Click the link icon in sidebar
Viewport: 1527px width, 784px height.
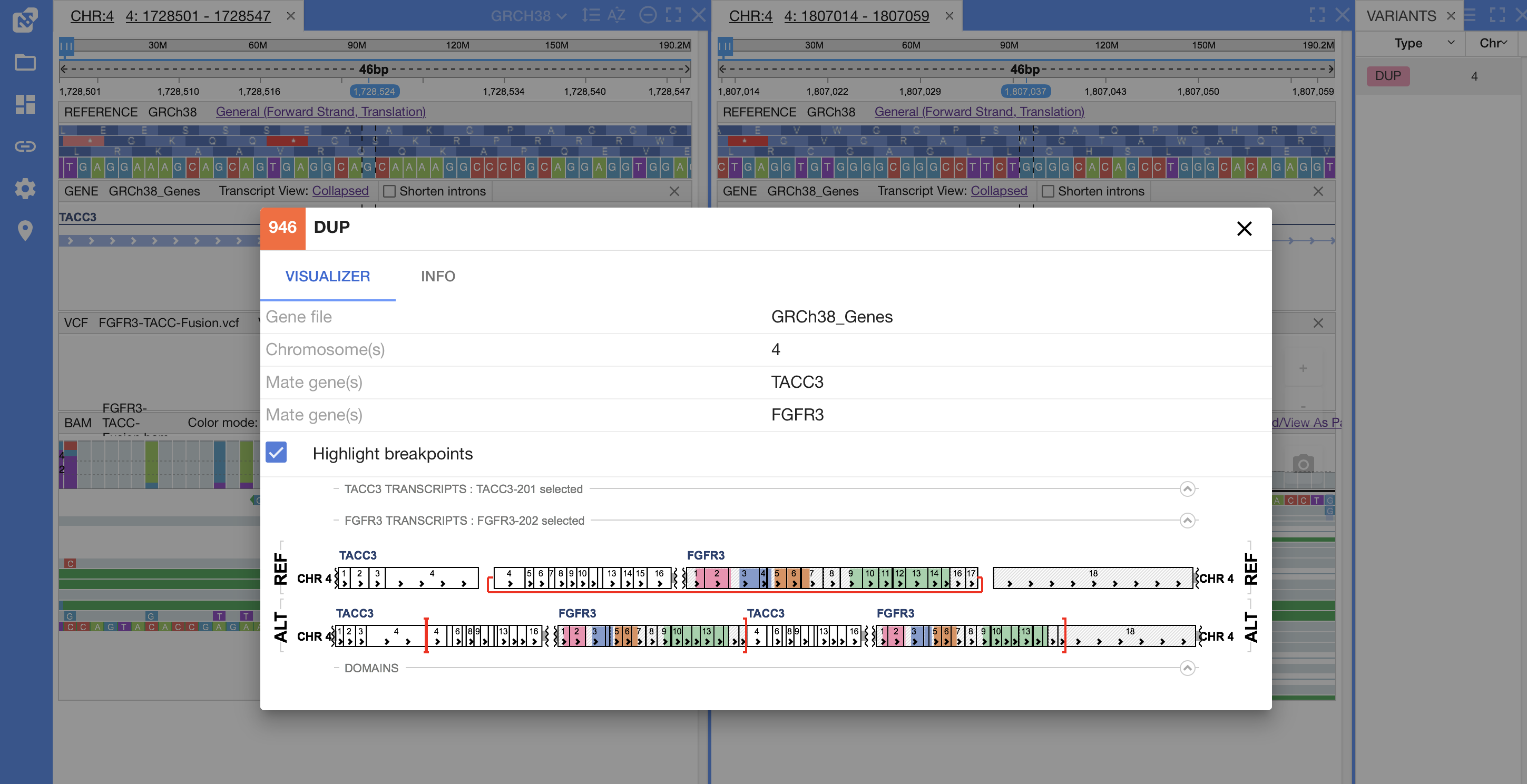25,146
